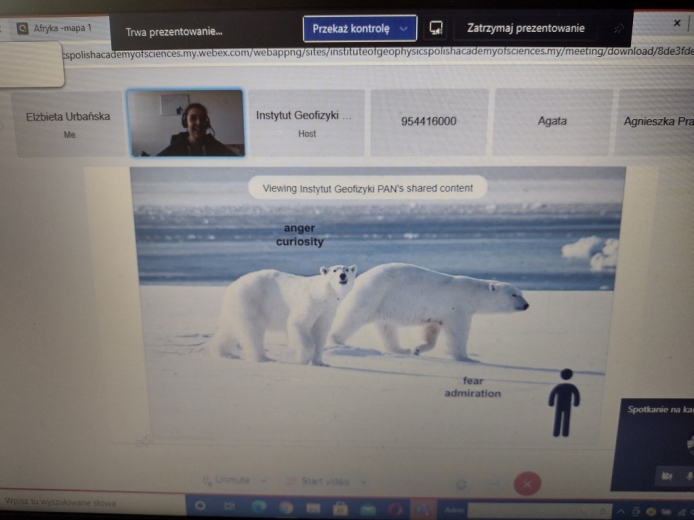Viewport: 694px width, 520px height.
Task: Open Mail app from taskbar
Action: coord(368,509)
